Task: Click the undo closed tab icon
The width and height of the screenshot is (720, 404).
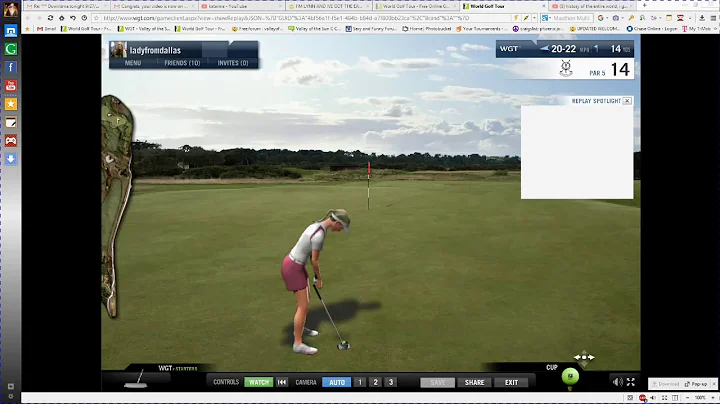Action: 73,18
